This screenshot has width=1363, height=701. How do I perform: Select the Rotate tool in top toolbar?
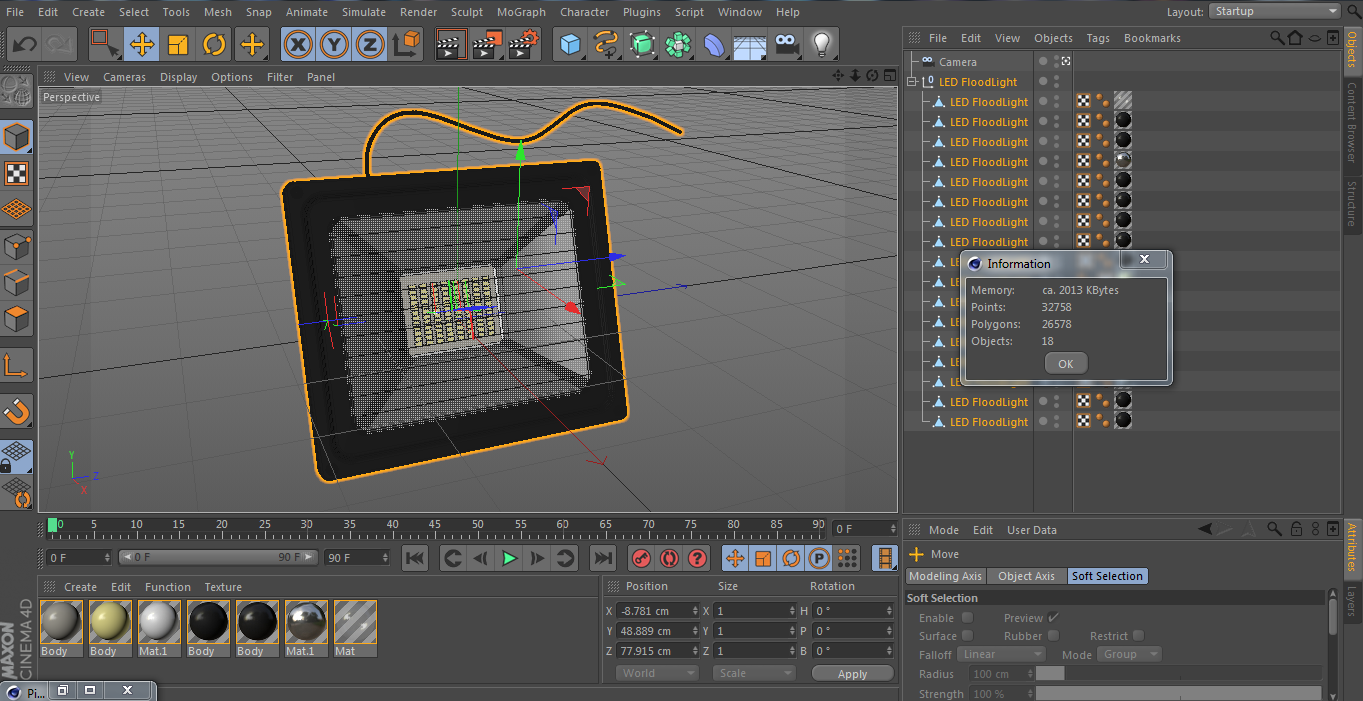click(x=214, y=44)
